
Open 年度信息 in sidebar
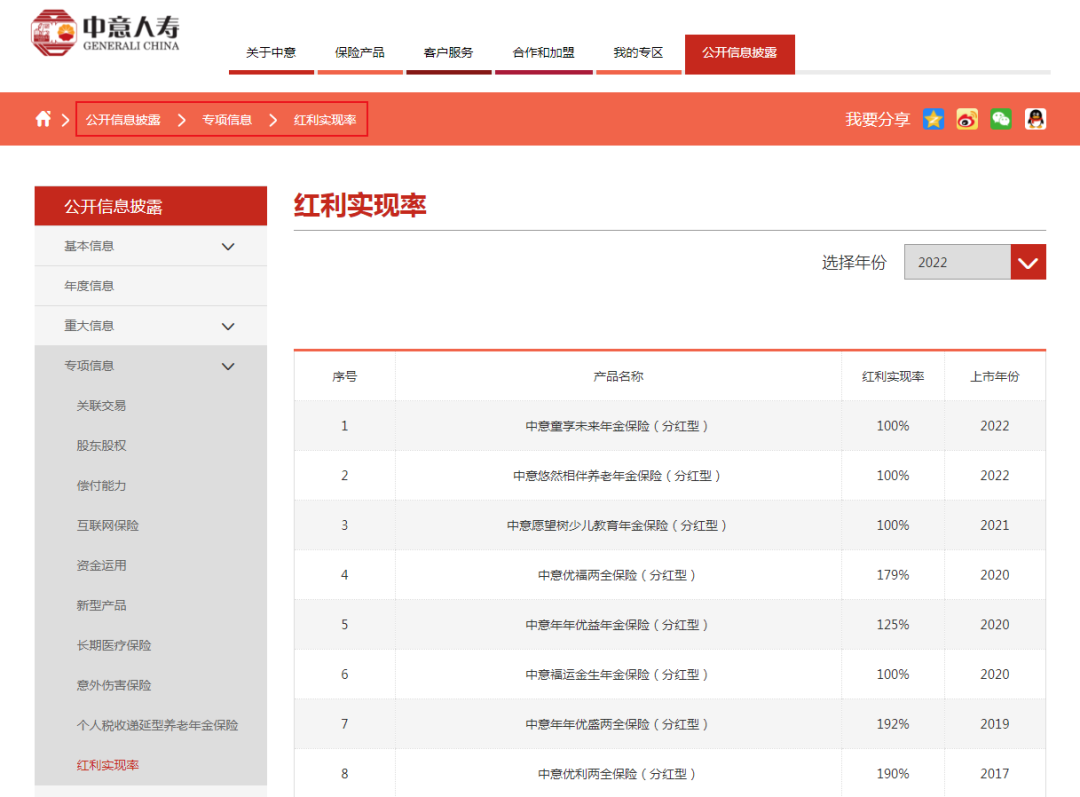(x=151, y=286)
